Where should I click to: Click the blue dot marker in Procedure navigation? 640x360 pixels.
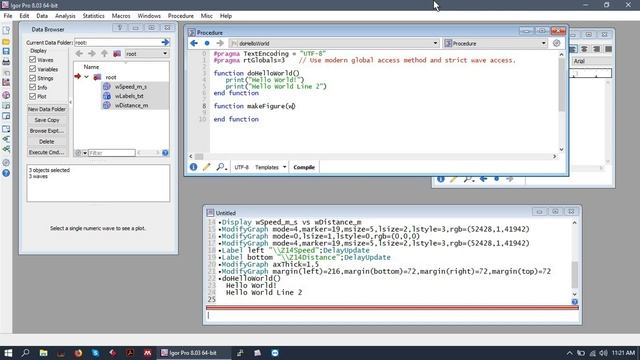(207, 43)
